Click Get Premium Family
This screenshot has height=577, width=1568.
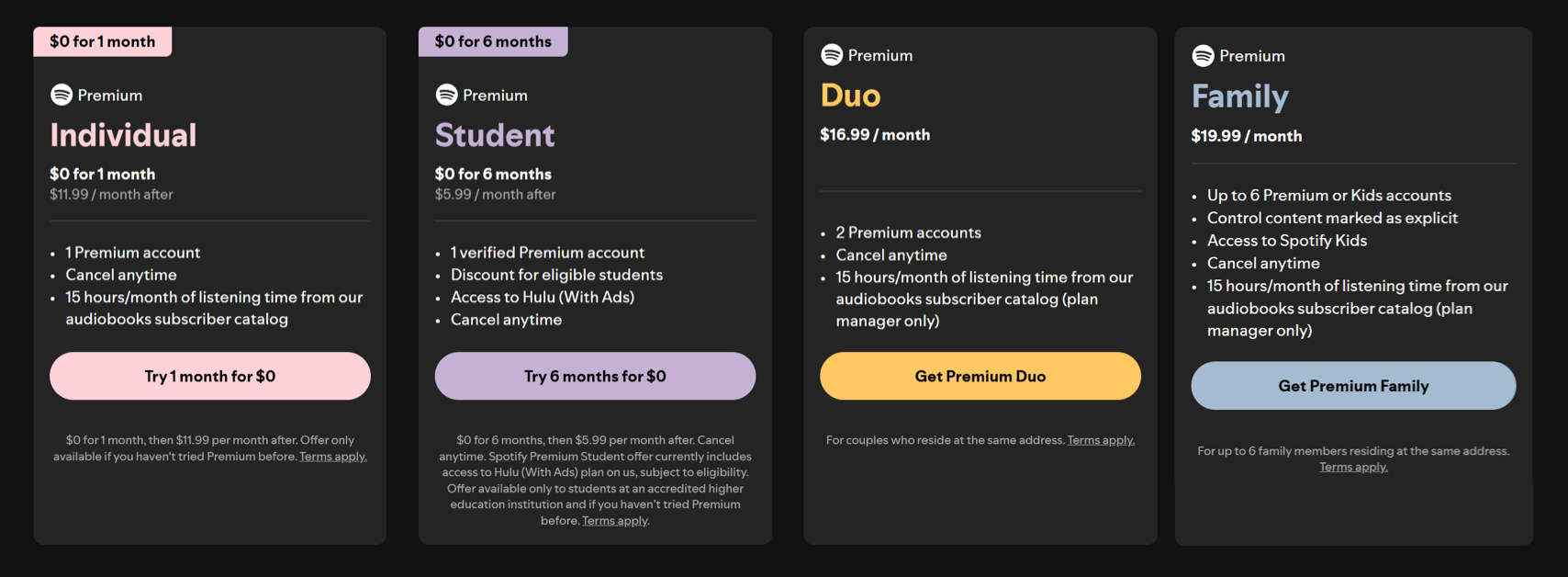pos(1353,385)
